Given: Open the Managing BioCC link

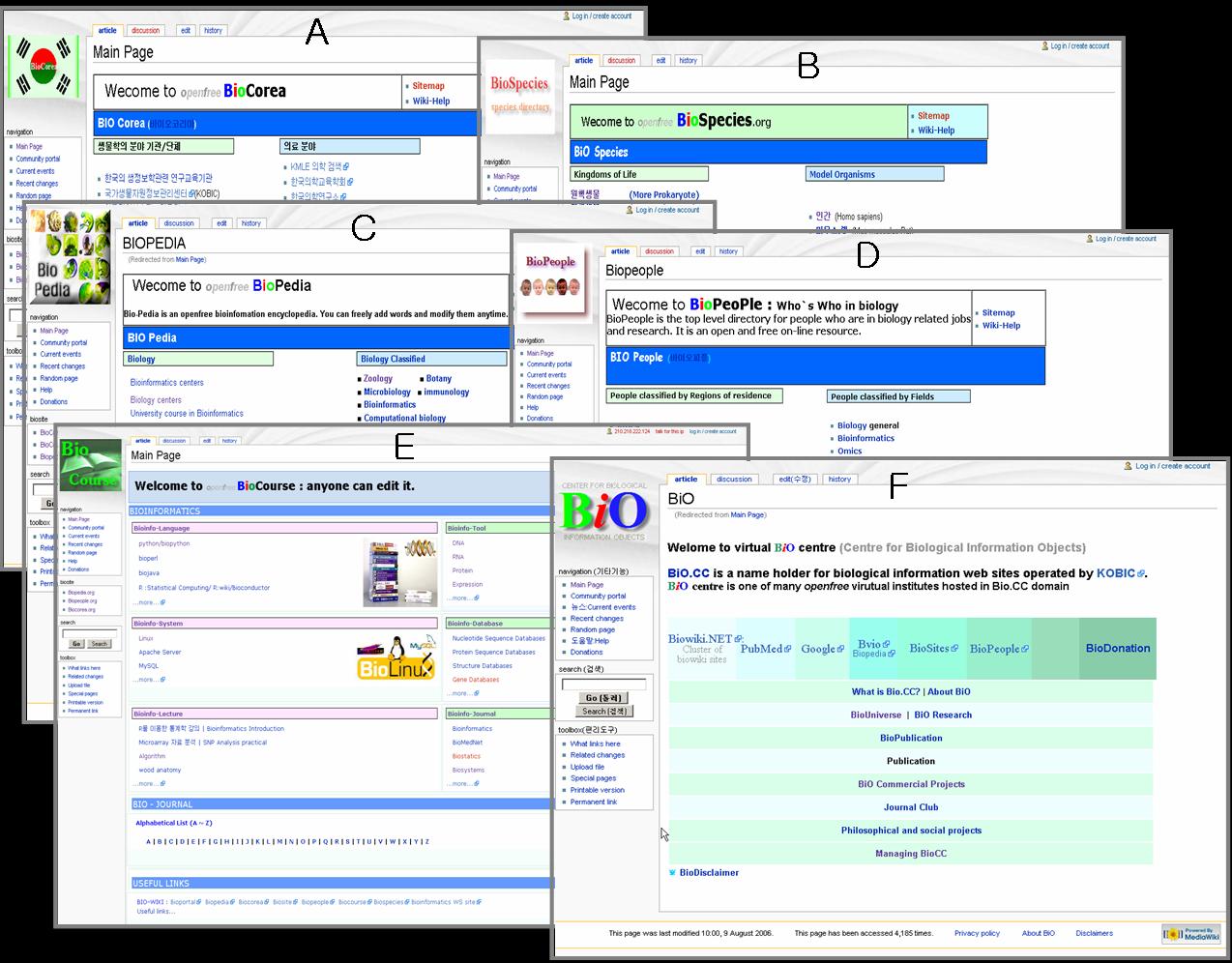Looking at the screenshot, I should pos(911,854).
